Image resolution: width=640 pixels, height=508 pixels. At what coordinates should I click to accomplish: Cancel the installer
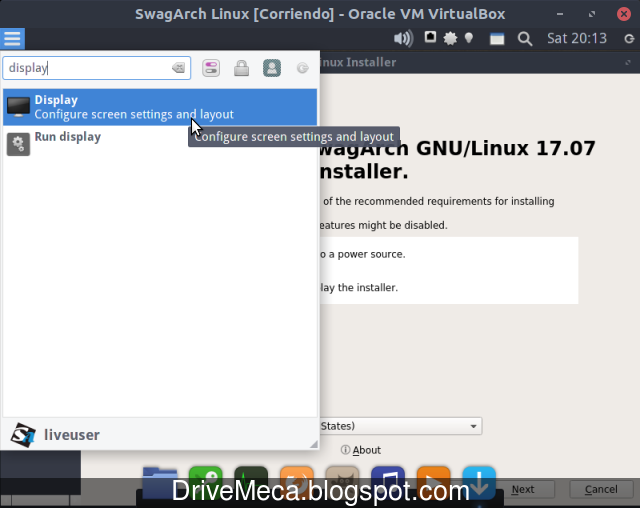601,489
